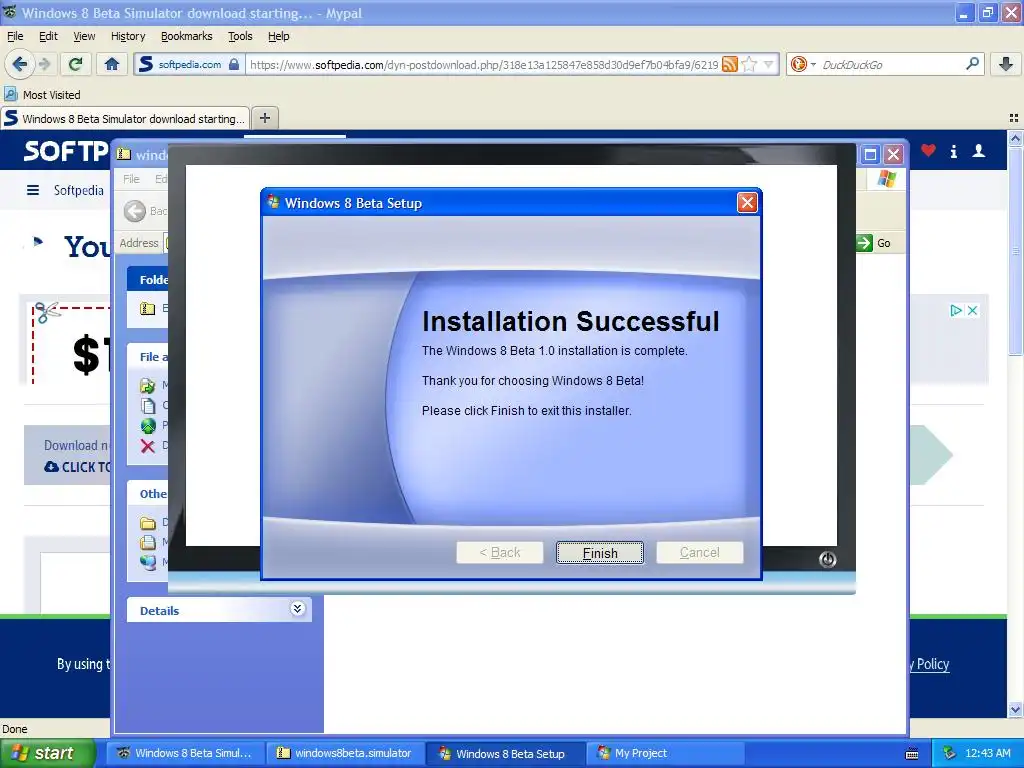Close the ad with the X icon
The width and height of the screenshot is (1024, 768).
coord(972,310)
